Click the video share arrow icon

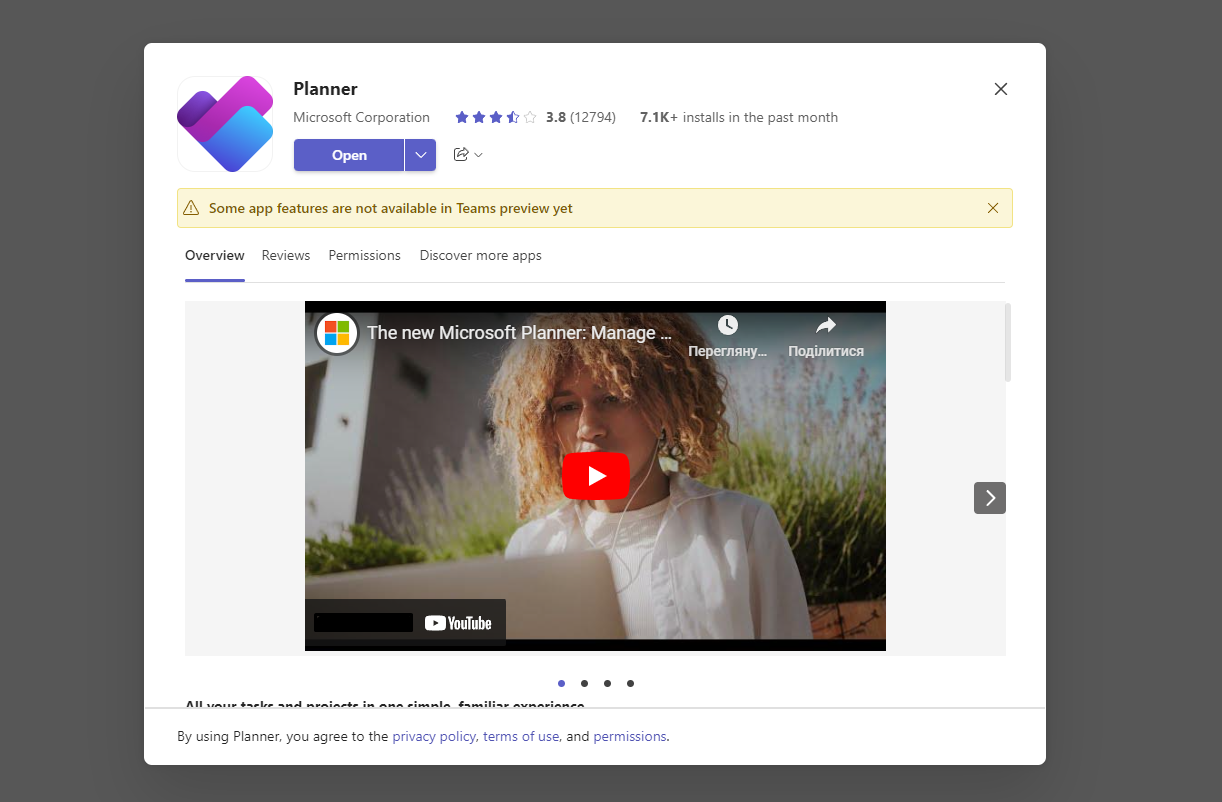pyautogui.click(x=825, y=325)
